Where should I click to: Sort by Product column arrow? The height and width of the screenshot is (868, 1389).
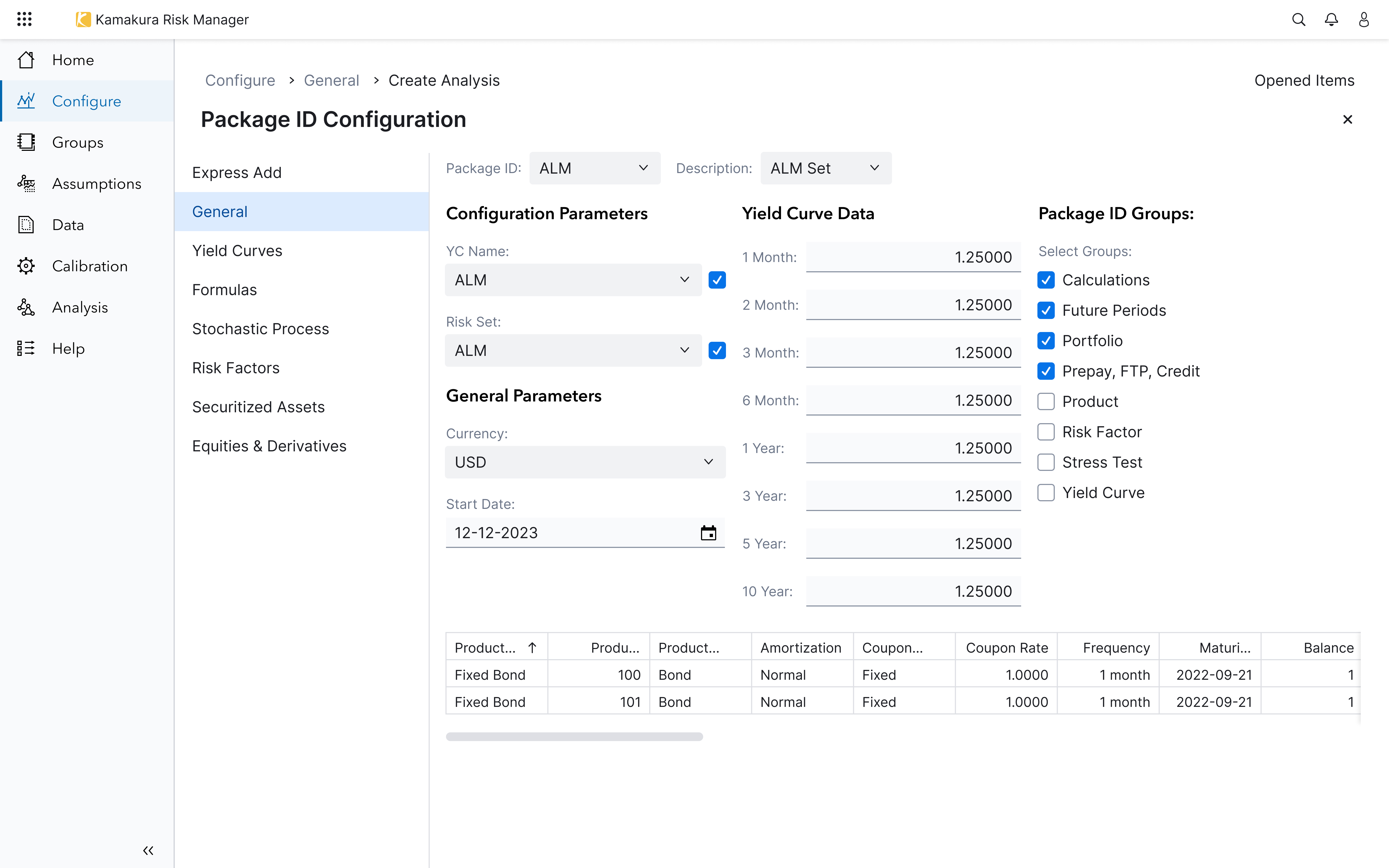(x=532, y=647)
